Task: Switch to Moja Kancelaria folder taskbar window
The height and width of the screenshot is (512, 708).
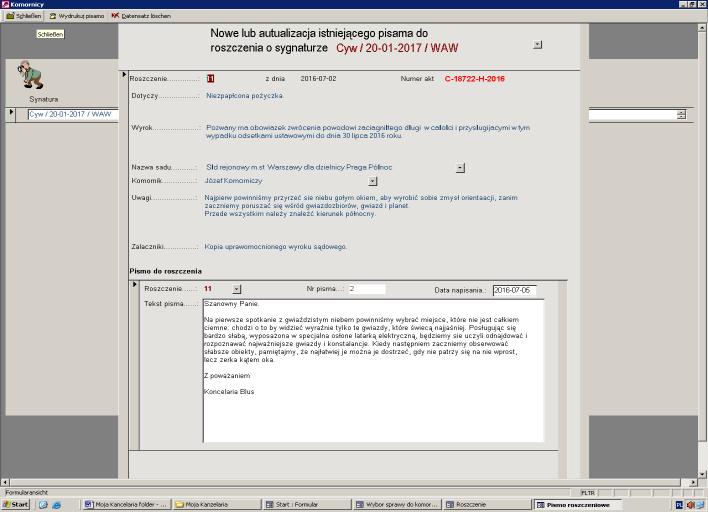Action: (126, 505)
